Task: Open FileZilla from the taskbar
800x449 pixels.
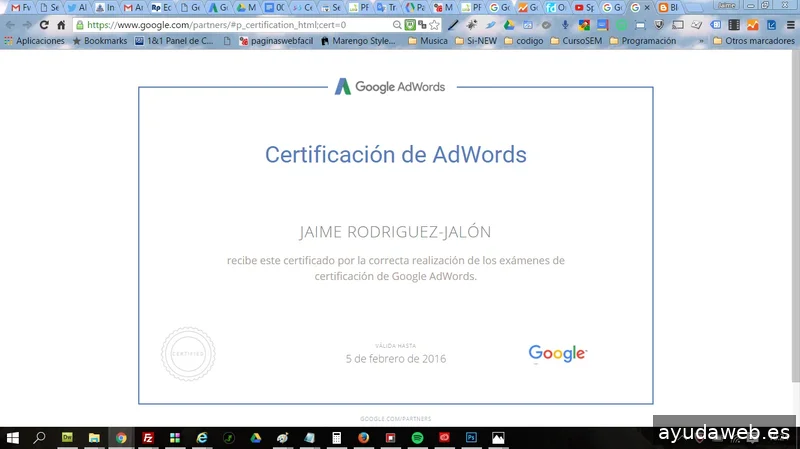Action: (148, 438)
